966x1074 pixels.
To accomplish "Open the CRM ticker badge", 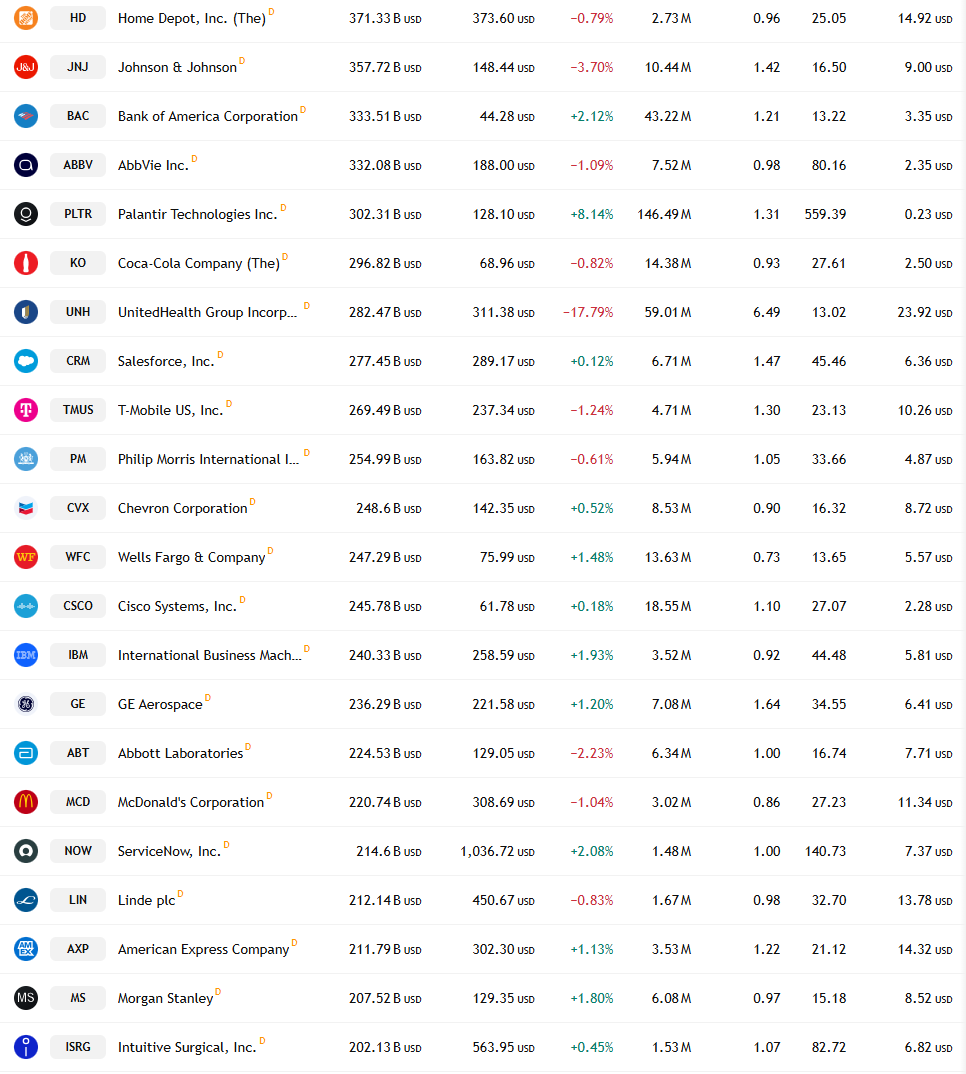I will (x=78, y=361).
